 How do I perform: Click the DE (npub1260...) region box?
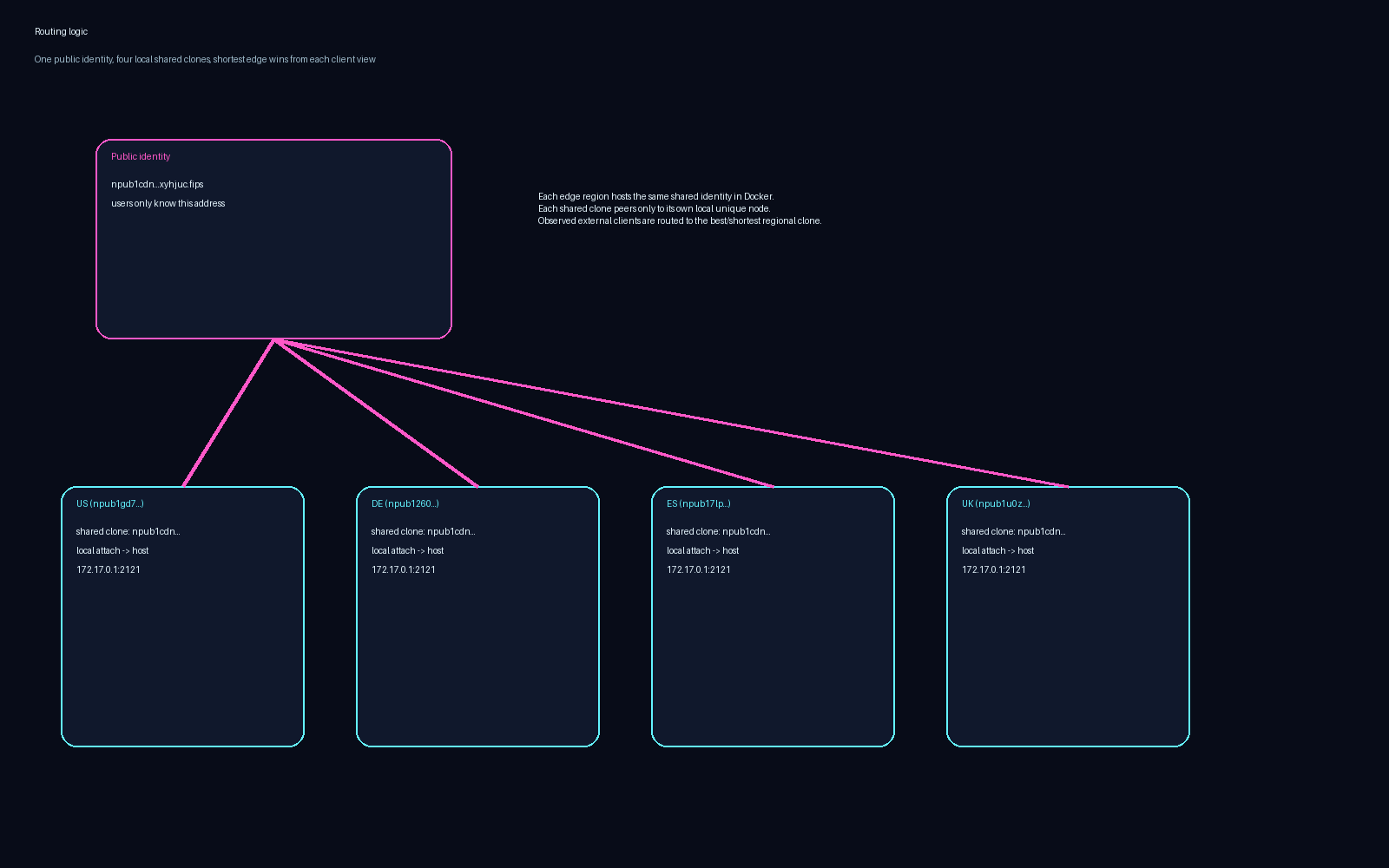point(477,616)
